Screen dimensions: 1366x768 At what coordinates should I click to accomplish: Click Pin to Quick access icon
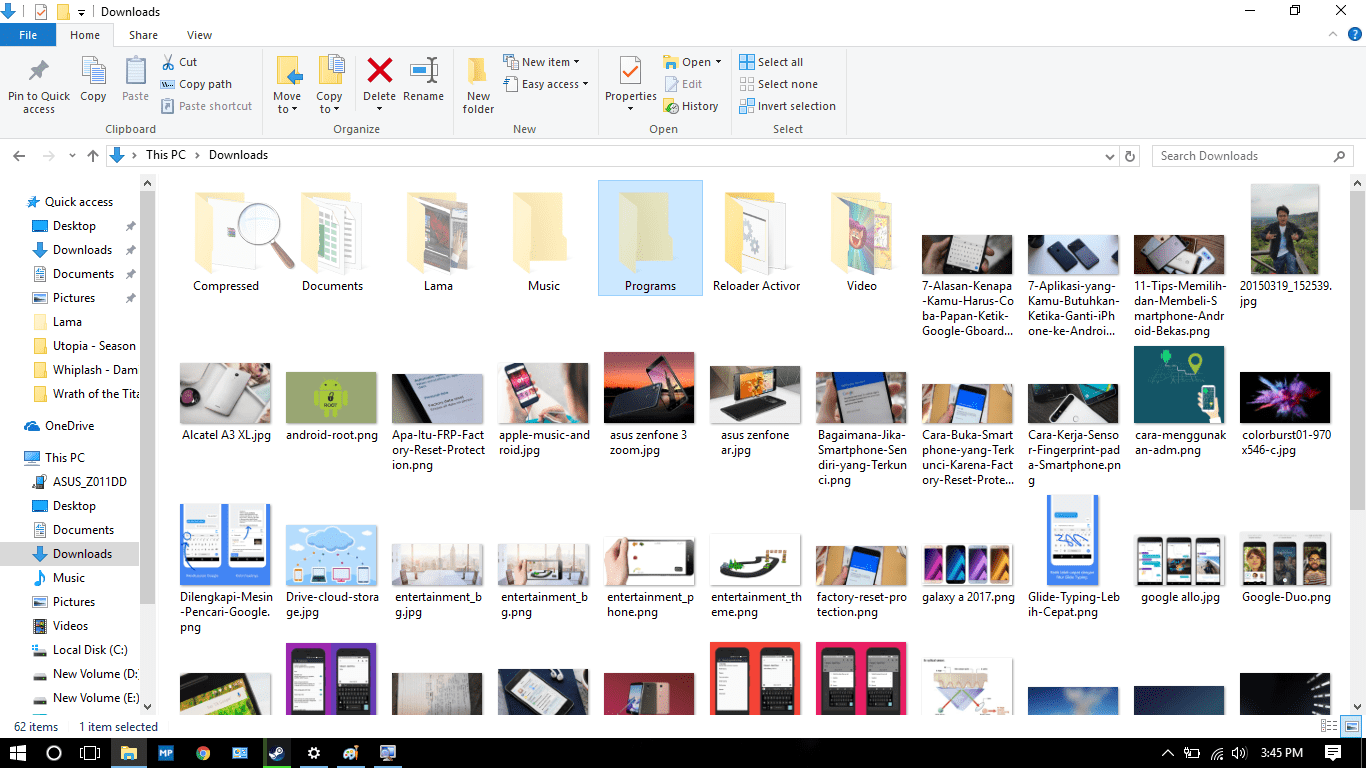(x=39, y=84)
